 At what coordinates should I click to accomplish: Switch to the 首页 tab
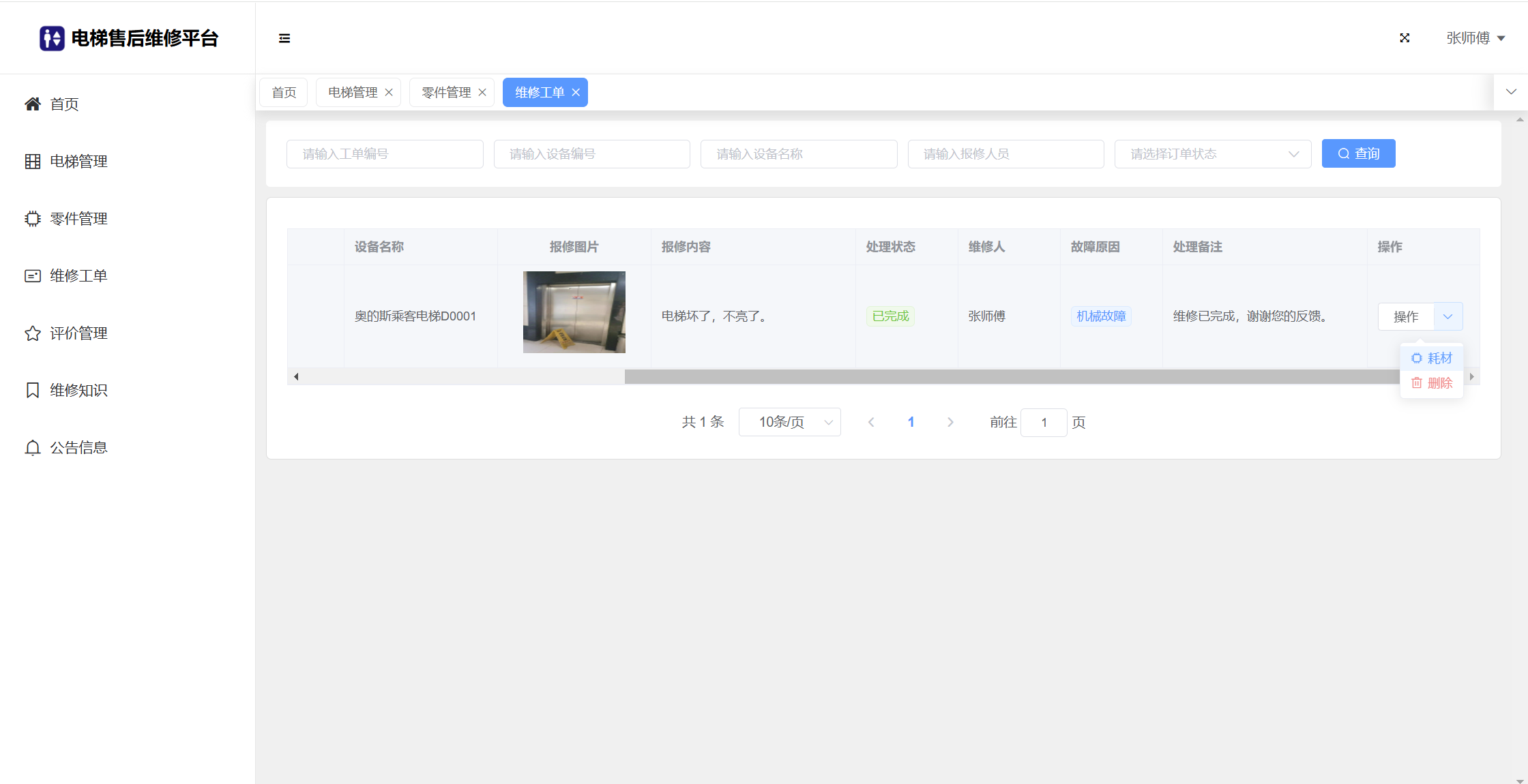(284, 93)
